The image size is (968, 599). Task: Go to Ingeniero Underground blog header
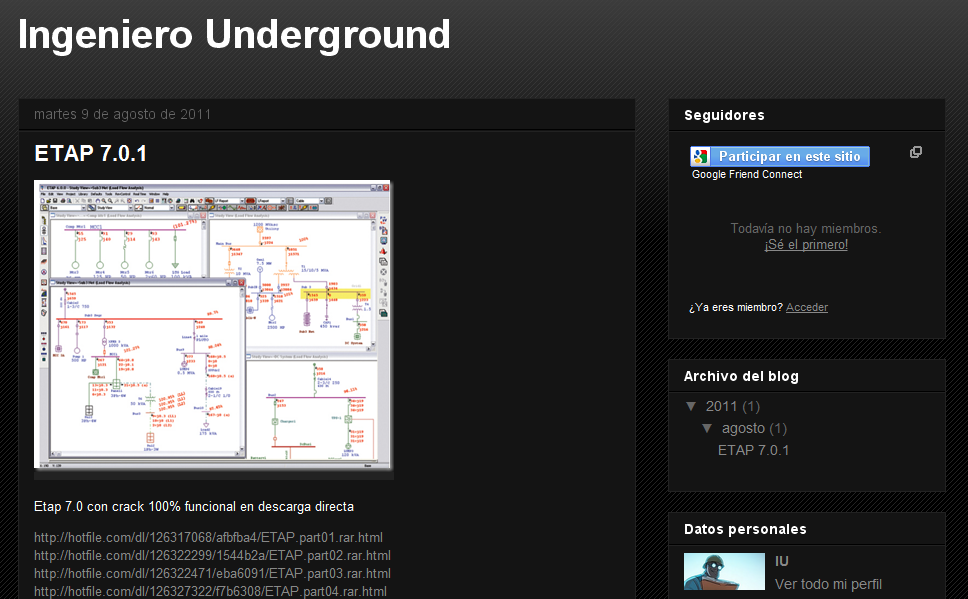(234, 35)
